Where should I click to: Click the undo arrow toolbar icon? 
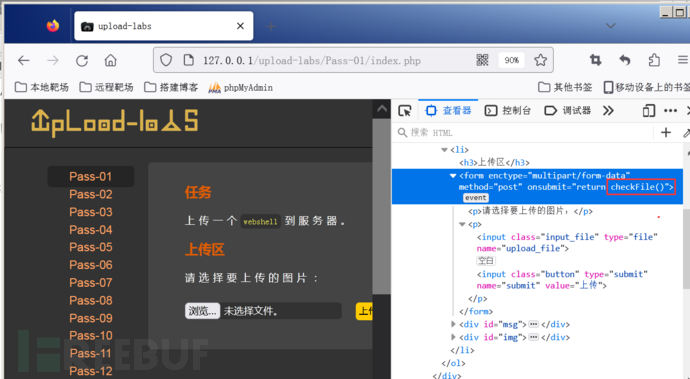625,60
